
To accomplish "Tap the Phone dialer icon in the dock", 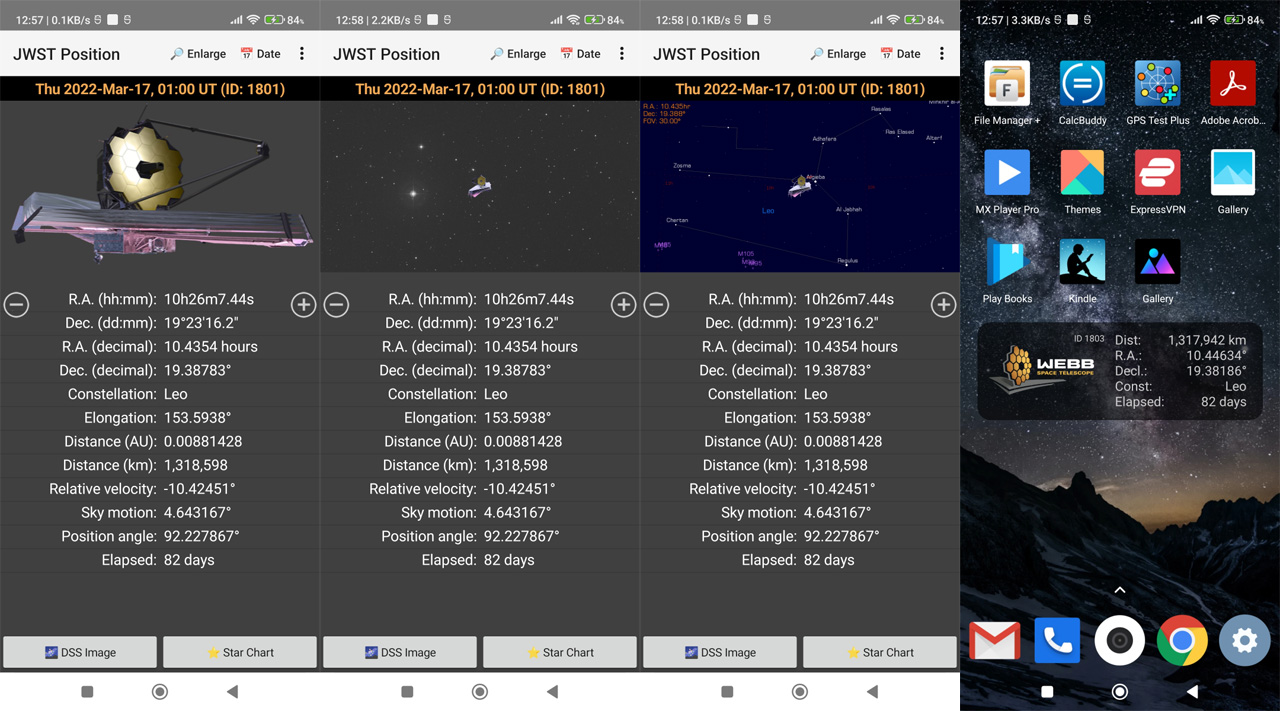I will tap(1057, 640).
